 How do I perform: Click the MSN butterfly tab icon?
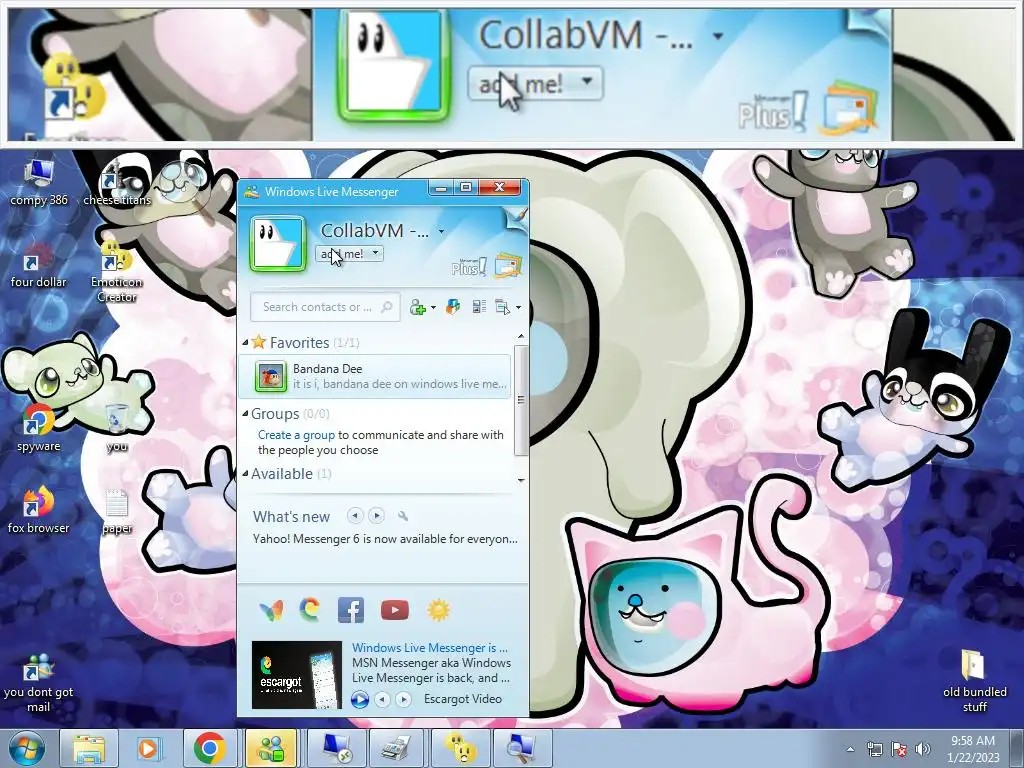coord(271,610)
